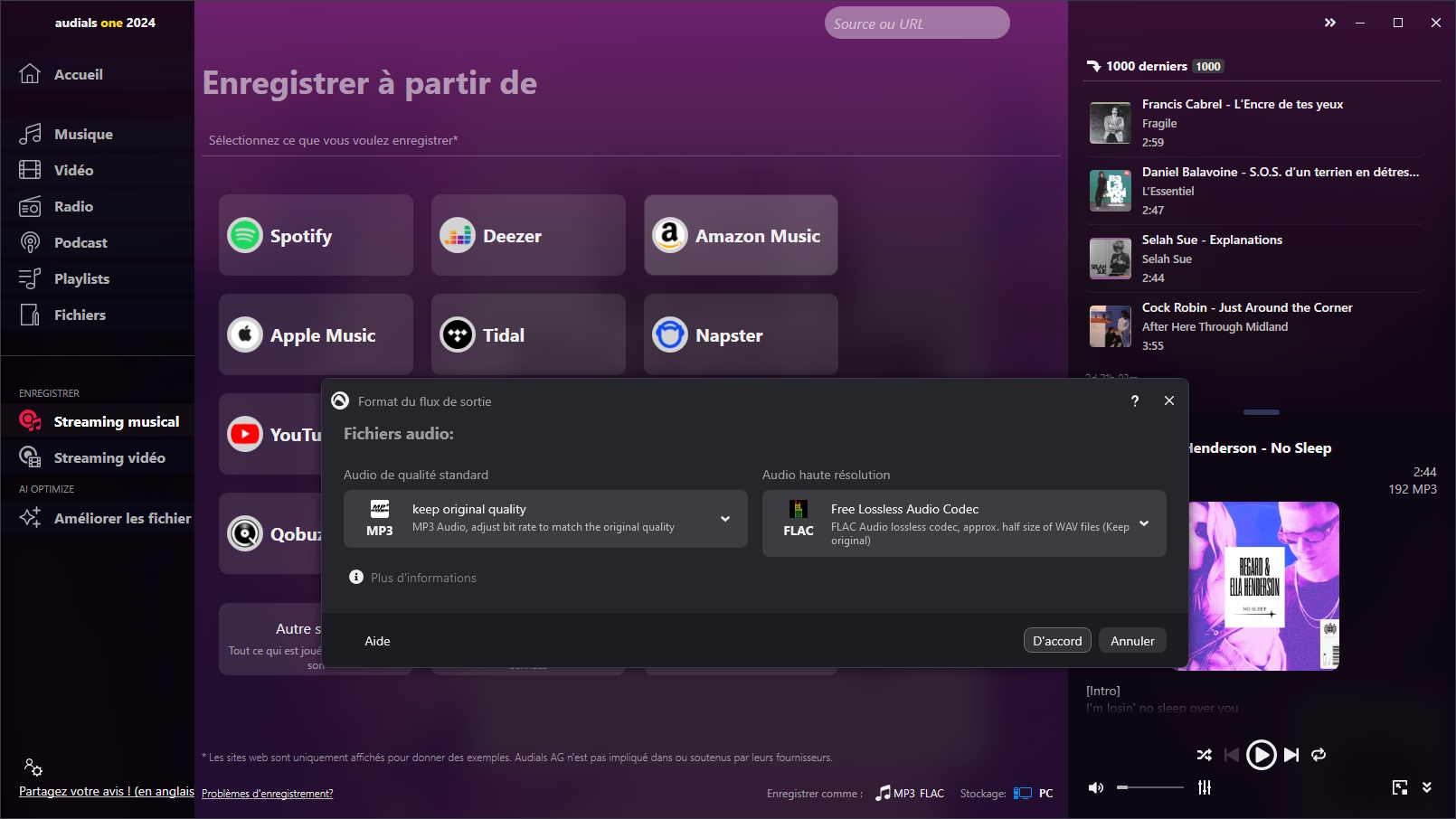This screenshot has width=1456, height=819.
Task: Choose YouTube as recording source
Action: click(270, 434)
